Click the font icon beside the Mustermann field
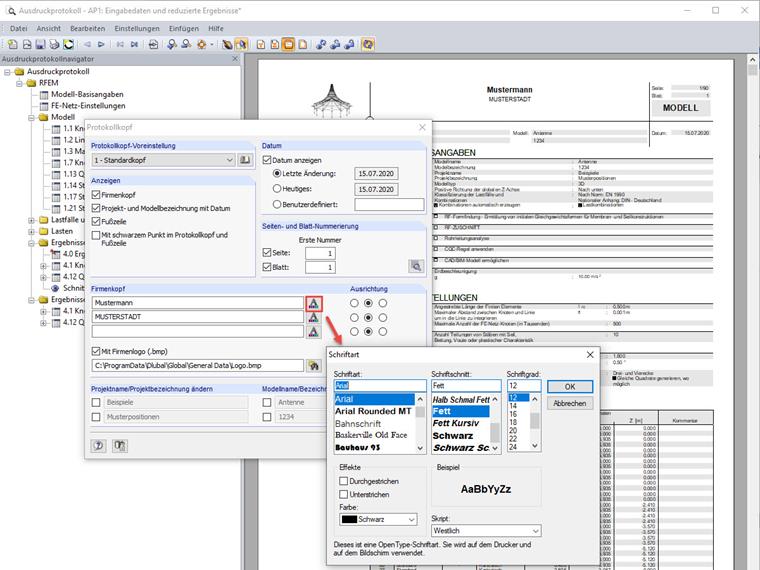 pyautogui.click(x=313, y=302)
